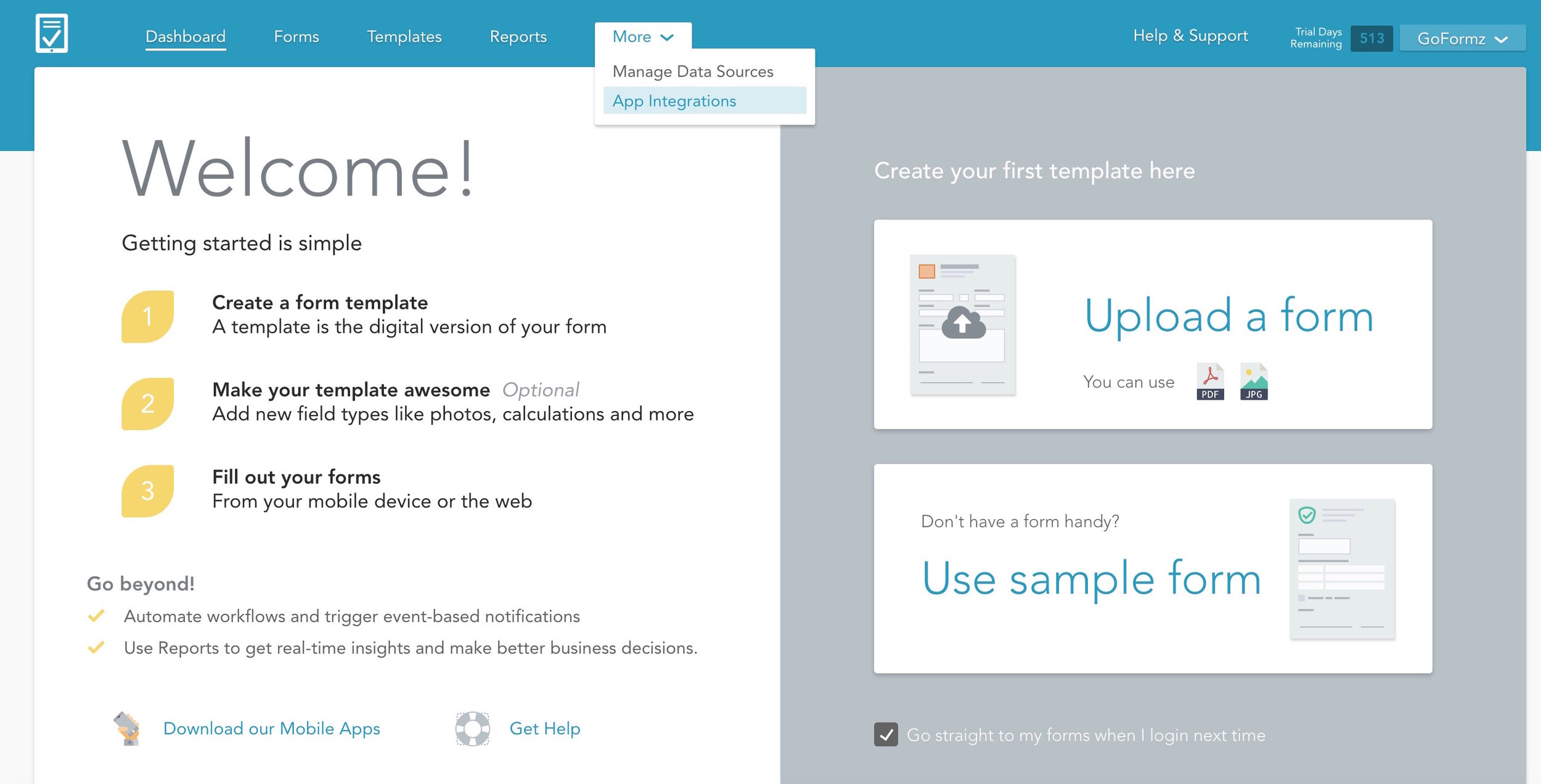The image size is (1541, 784).
Task: Open the Dashboard tab
Action: point(186,36)
